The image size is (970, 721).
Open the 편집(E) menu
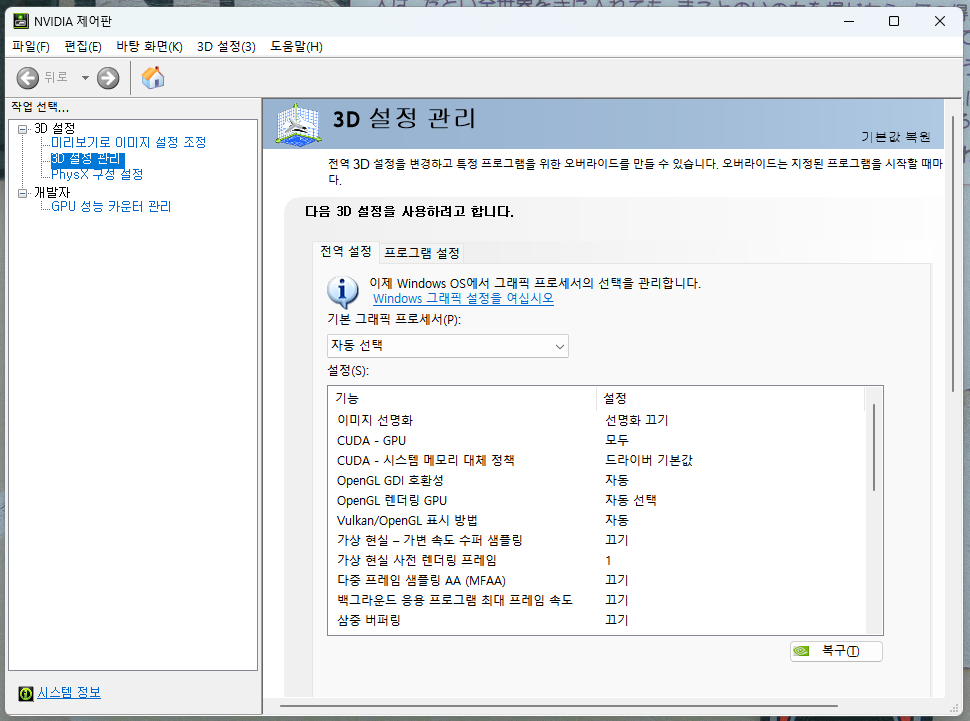click(83, 46)
